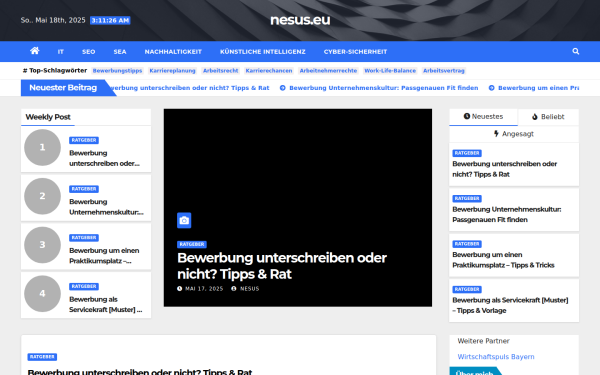This screenshot has height=375, width=600.
Task: Click the nesus.eu site title
Action: [x=300, y=20]
